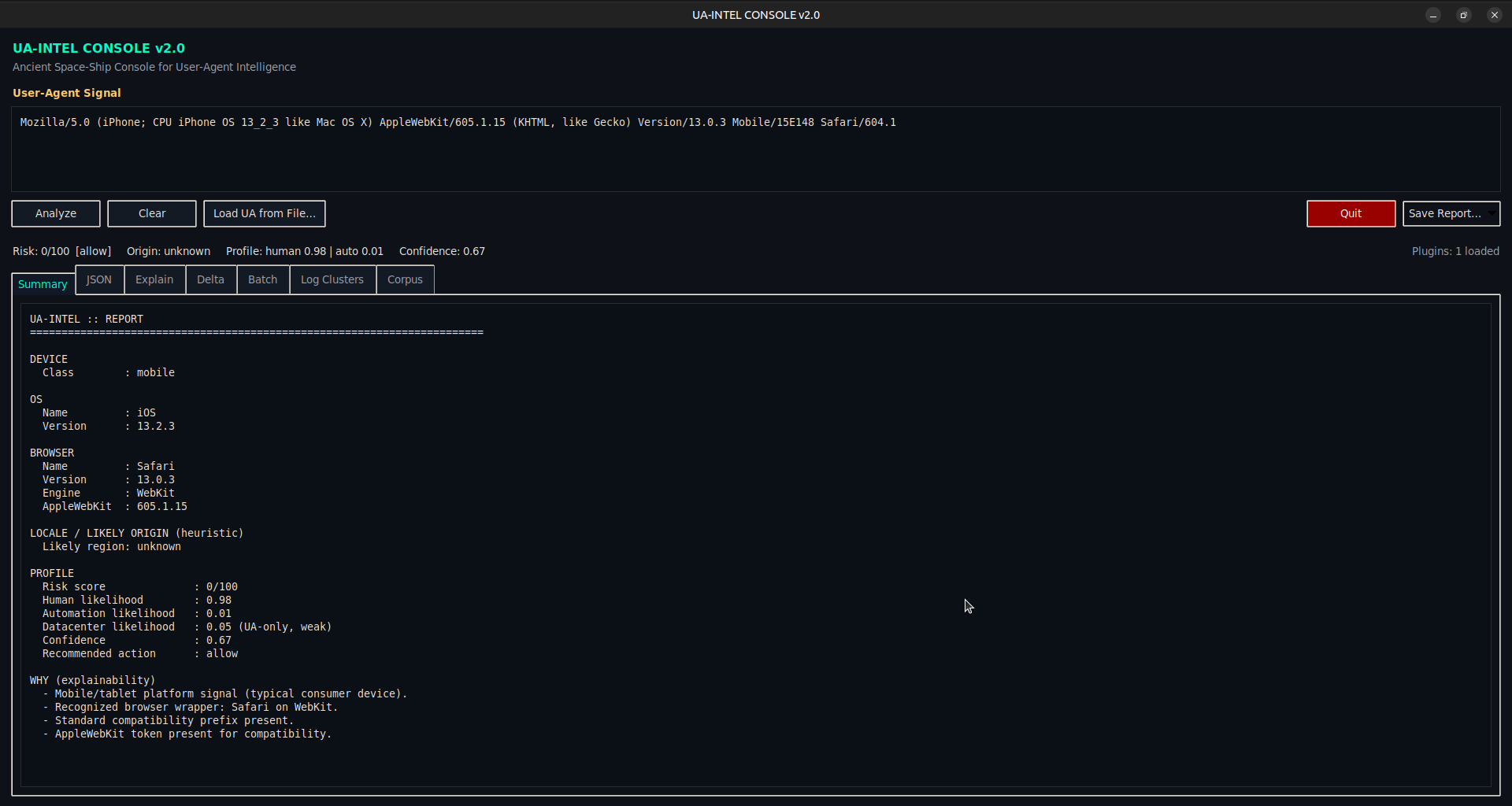Switch to the Corpus tab
Viewport: 1512px width, 806px height.
[x=405, y=279]
